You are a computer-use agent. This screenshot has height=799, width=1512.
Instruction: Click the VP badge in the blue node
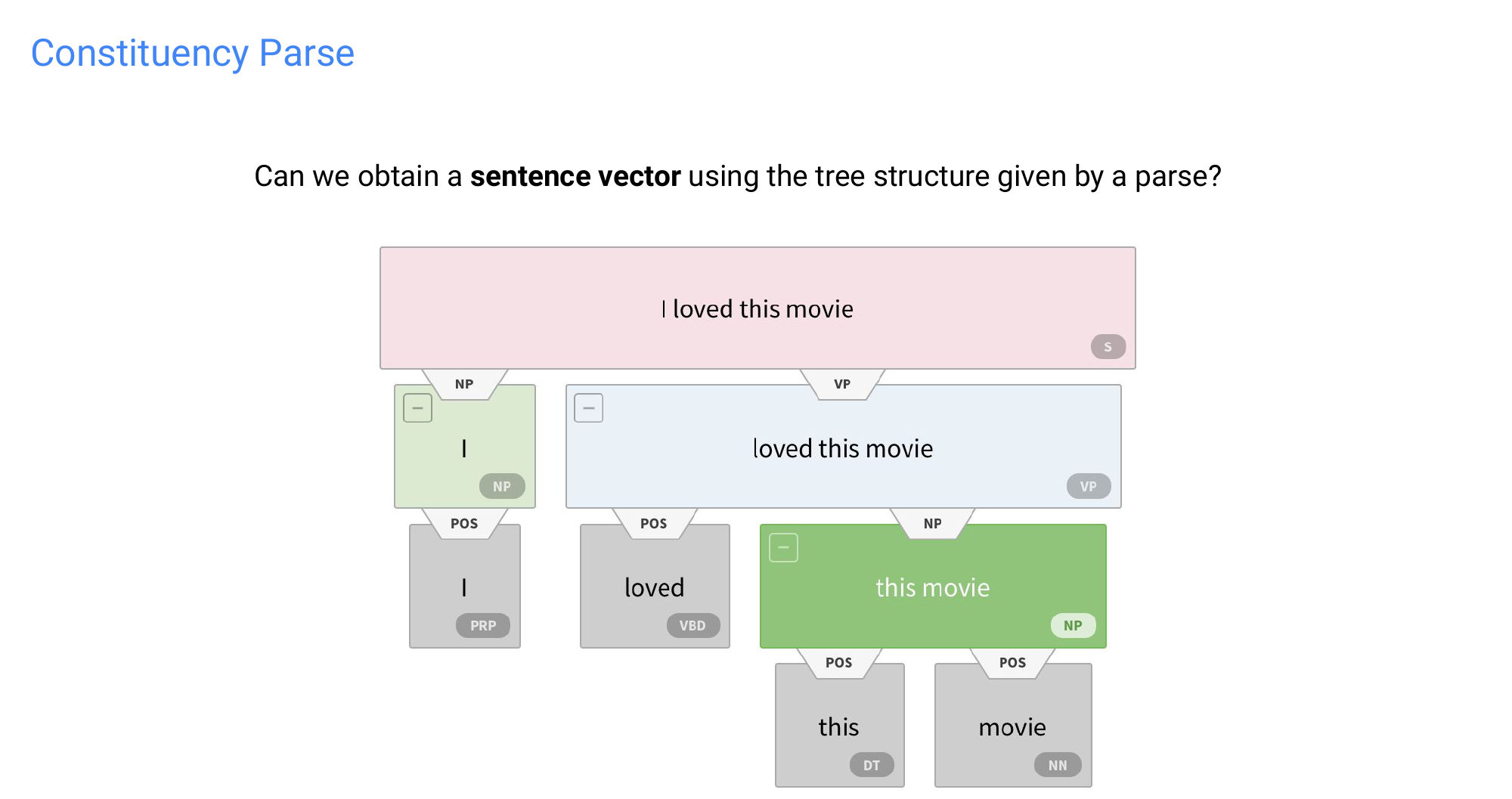tap(1088, 486)
